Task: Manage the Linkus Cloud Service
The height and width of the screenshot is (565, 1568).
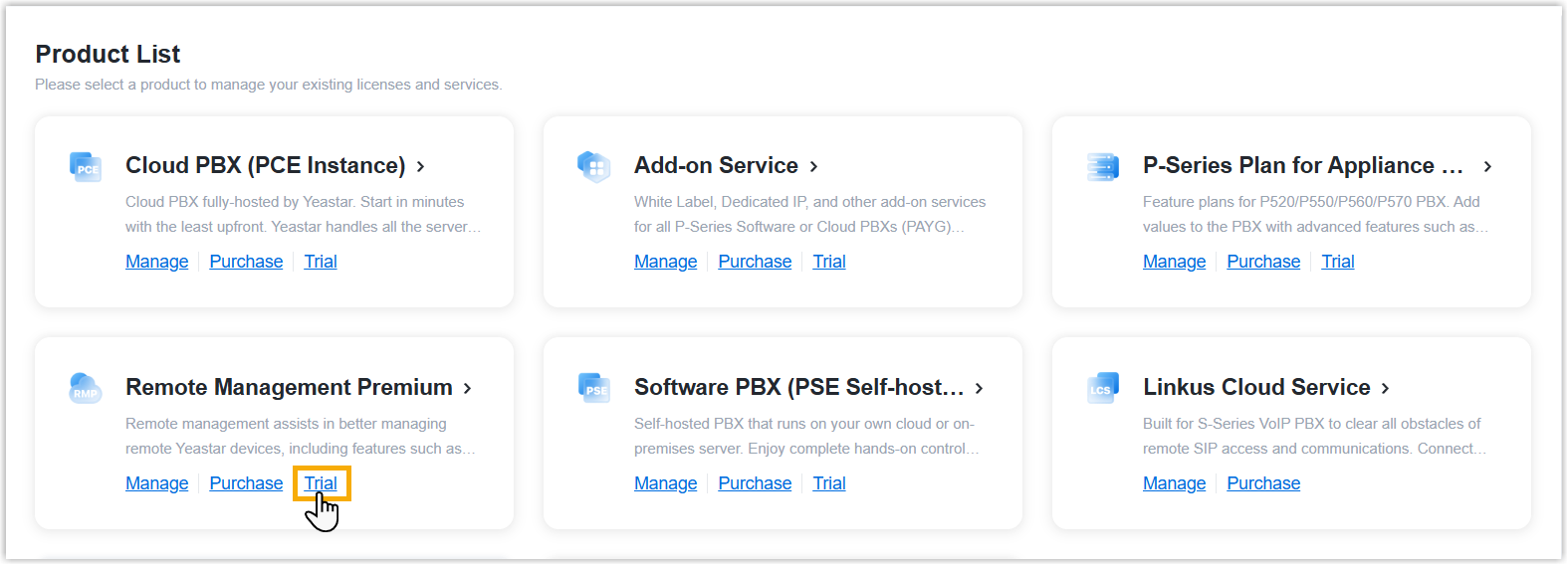Action: [x=1174, y=483]
